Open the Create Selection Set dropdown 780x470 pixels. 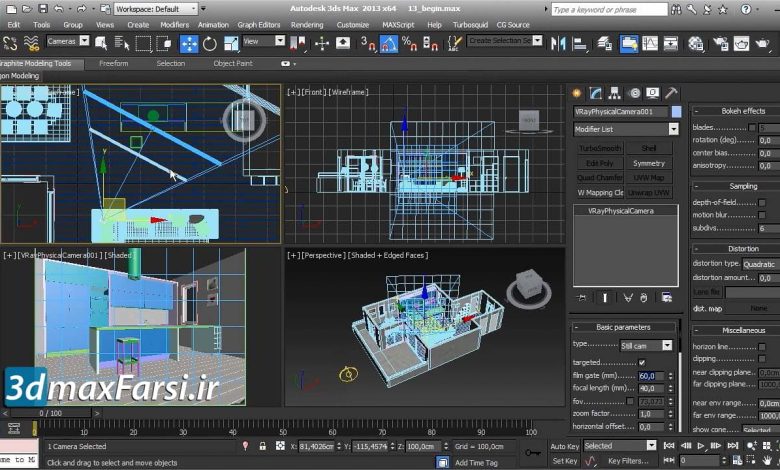pos(504,41)
